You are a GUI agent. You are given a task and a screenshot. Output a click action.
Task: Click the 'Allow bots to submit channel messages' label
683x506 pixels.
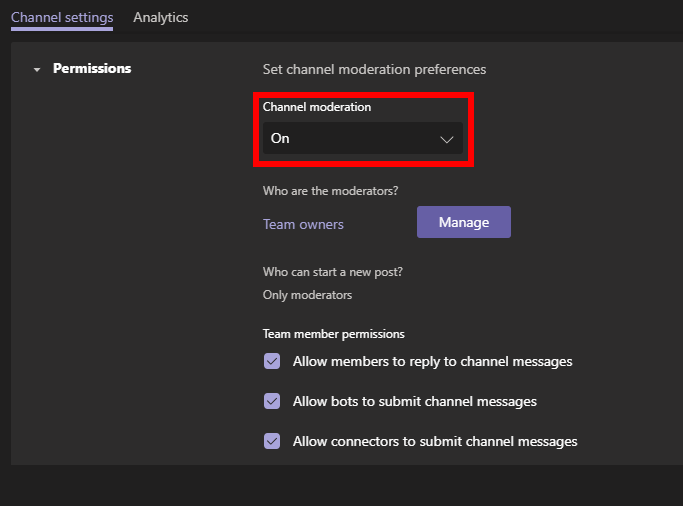pos(415,401)
